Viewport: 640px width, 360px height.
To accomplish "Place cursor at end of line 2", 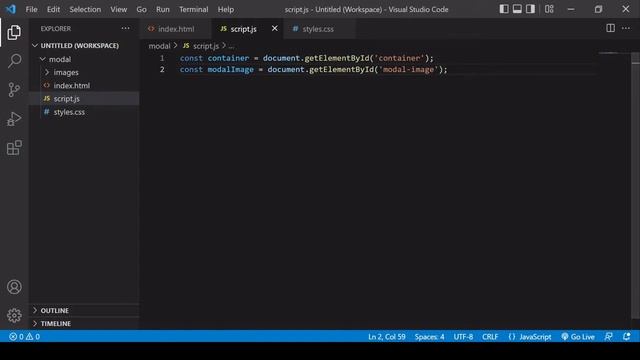I will click(x=448, y=69).
